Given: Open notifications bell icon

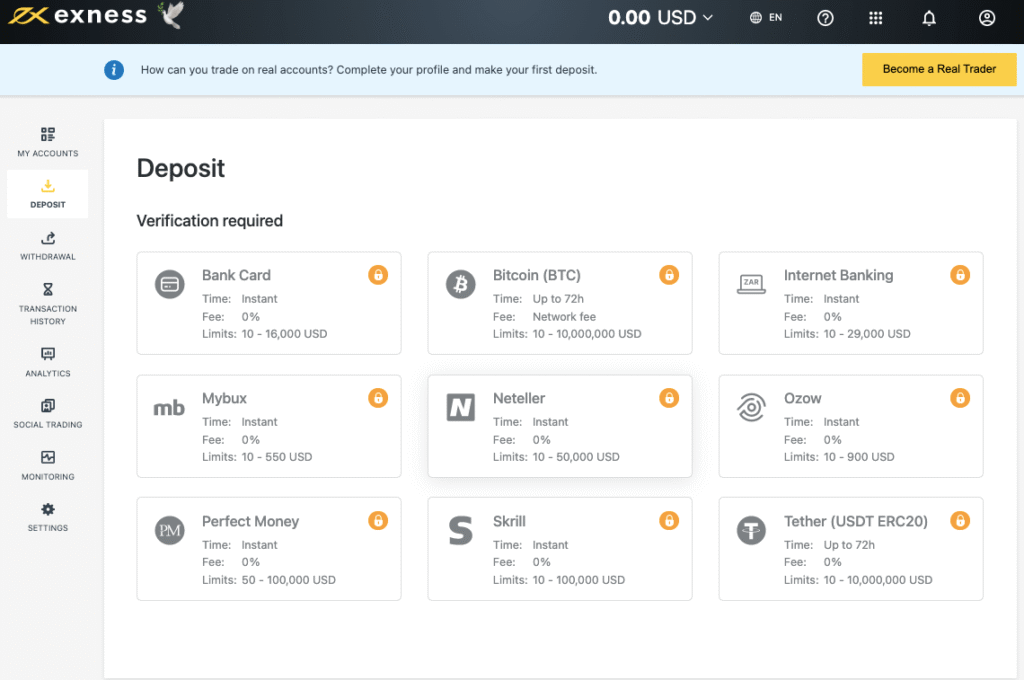Looking at the screenshot, I should point(929,18).
